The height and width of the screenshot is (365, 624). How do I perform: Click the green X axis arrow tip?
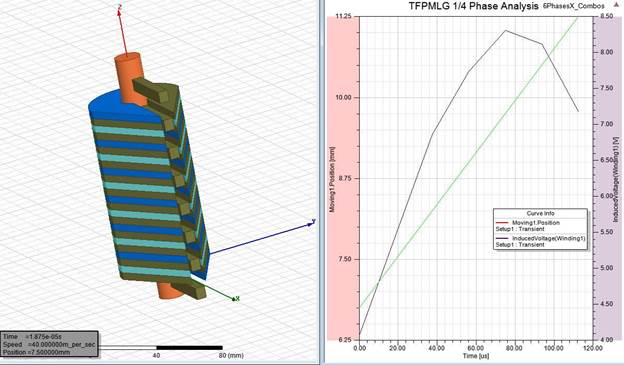[234, 298]
